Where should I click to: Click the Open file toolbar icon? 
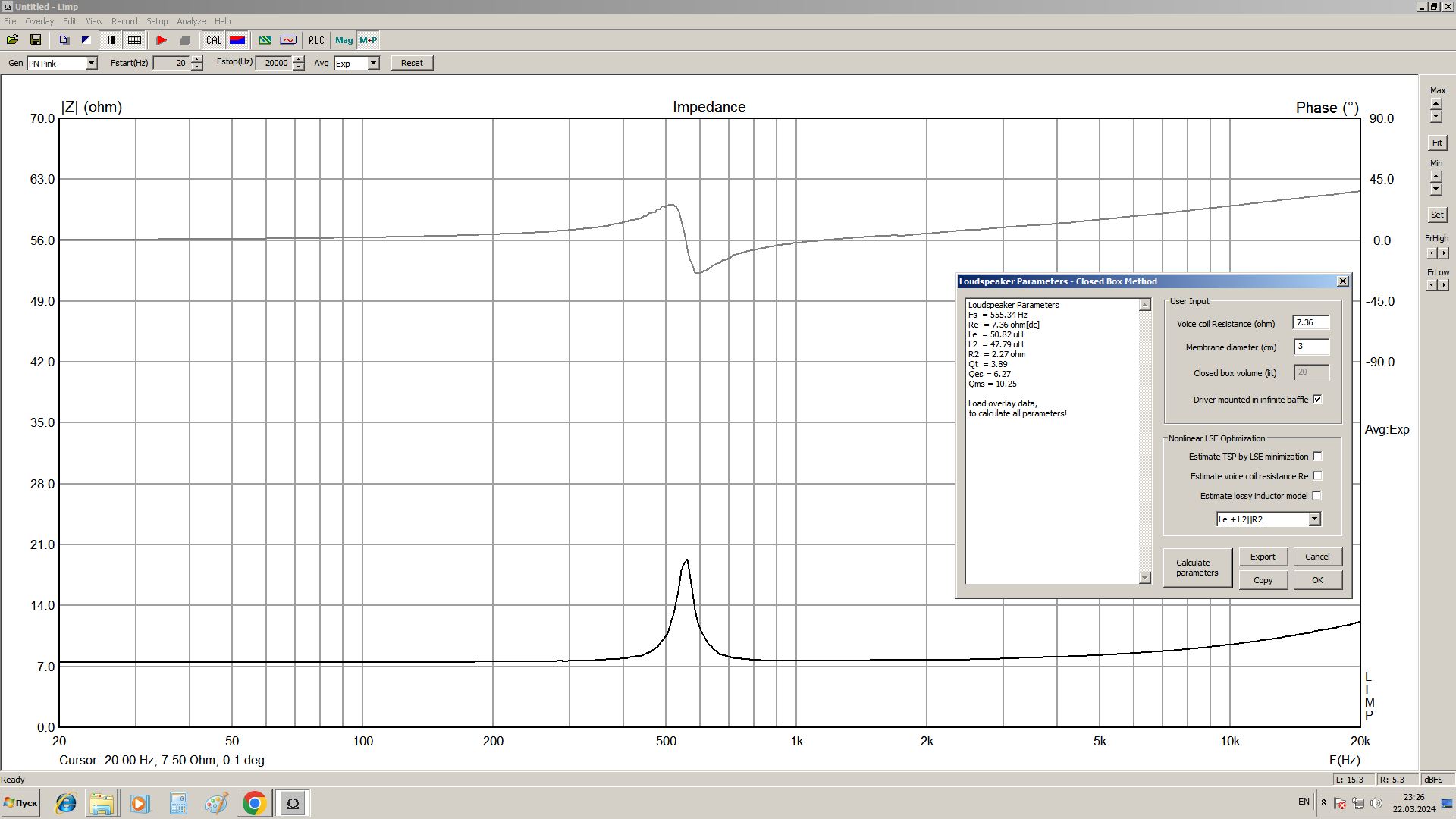pyautogui.click(x=12, y=40)
